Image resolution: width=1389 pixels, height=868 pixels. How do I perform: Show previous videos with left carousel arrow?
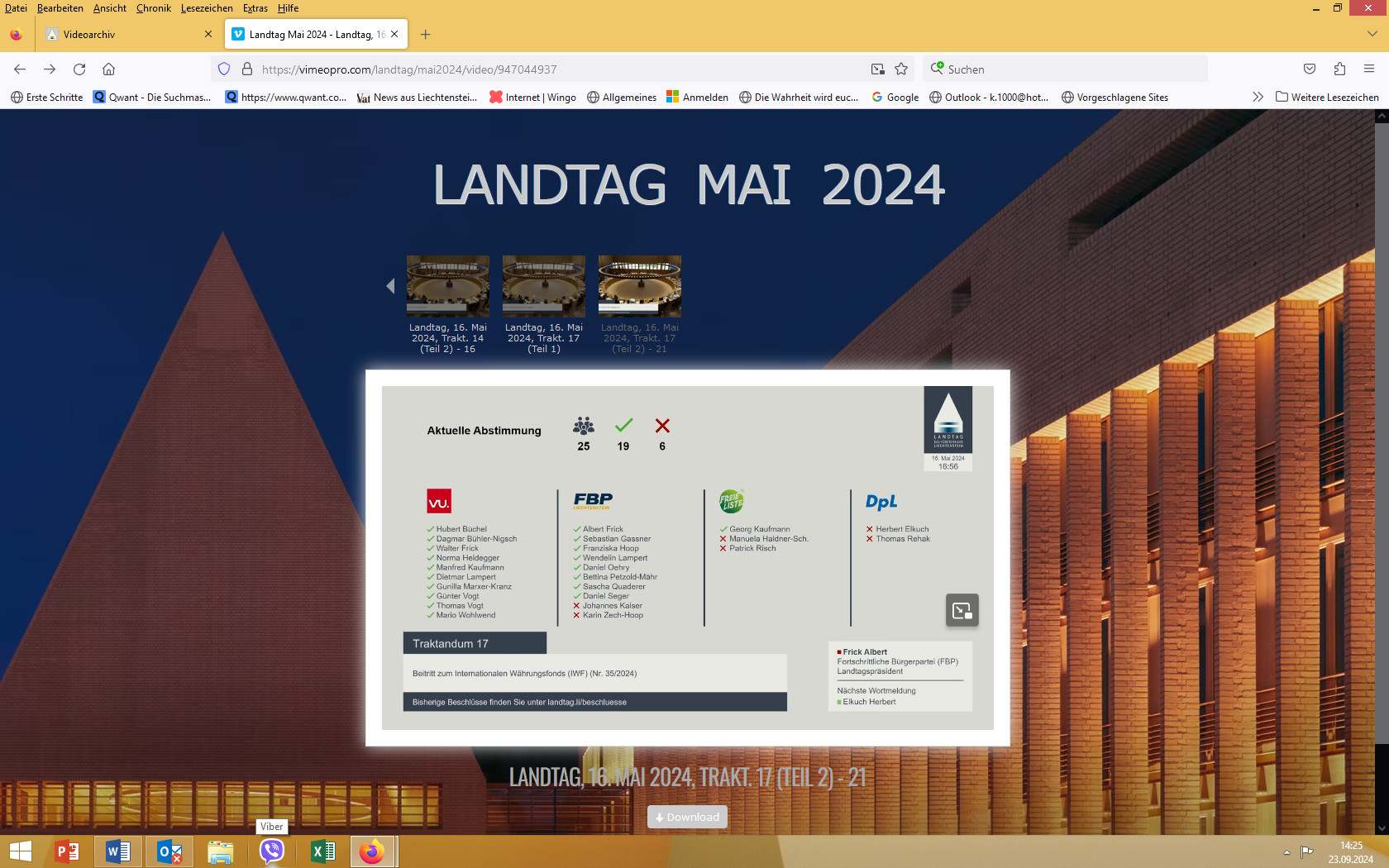[390, 286]
